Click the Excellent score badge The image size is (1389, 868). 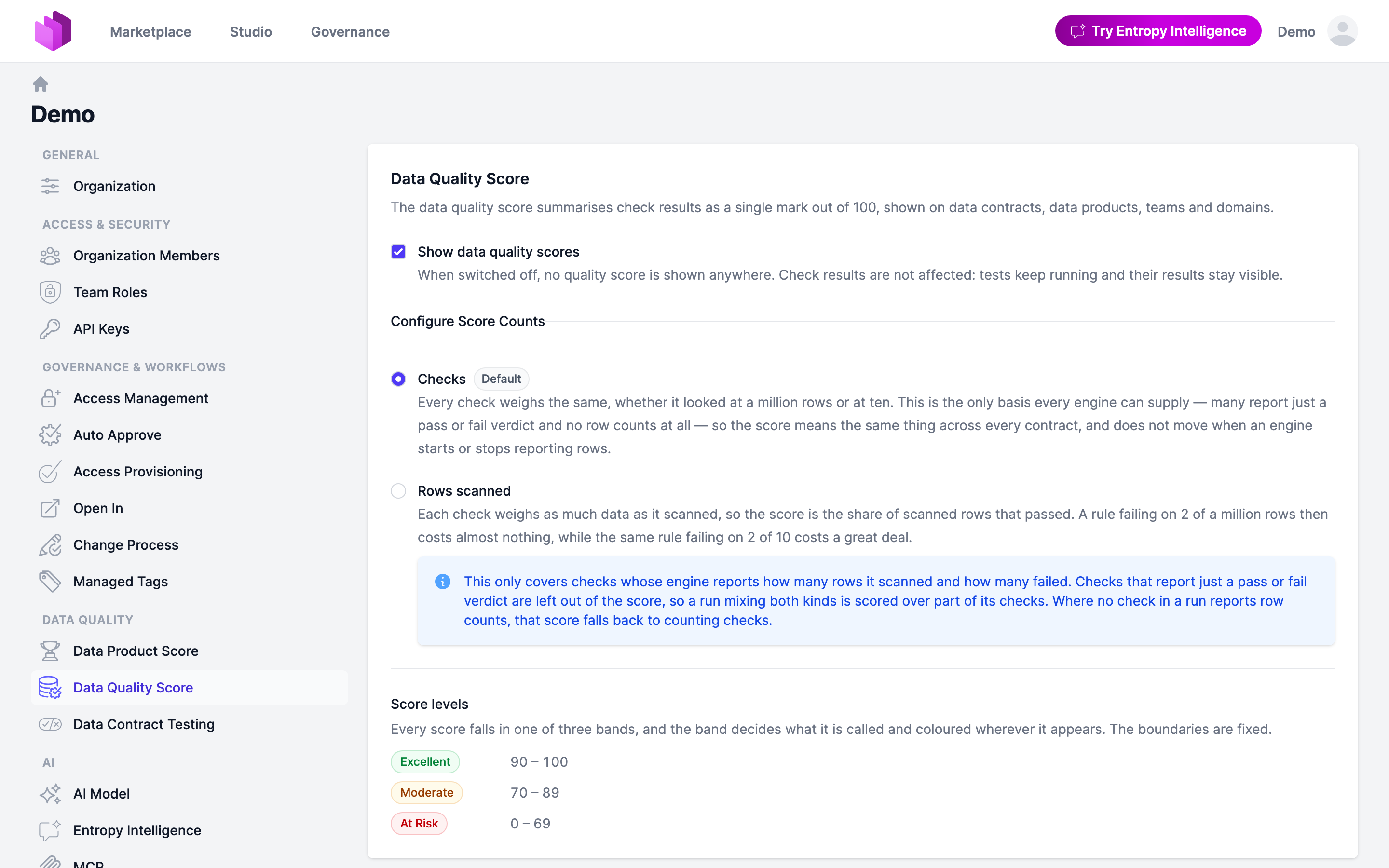[x=425, y=762]
